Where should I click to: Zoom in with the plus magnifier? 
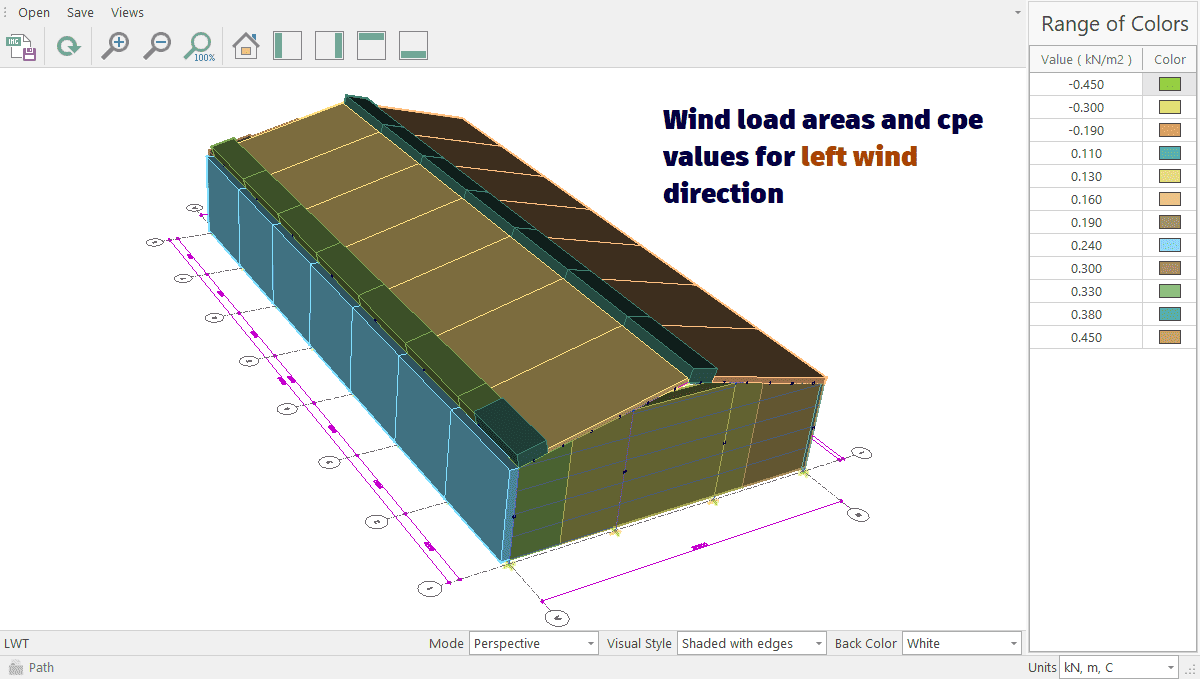tap(116, 46)
